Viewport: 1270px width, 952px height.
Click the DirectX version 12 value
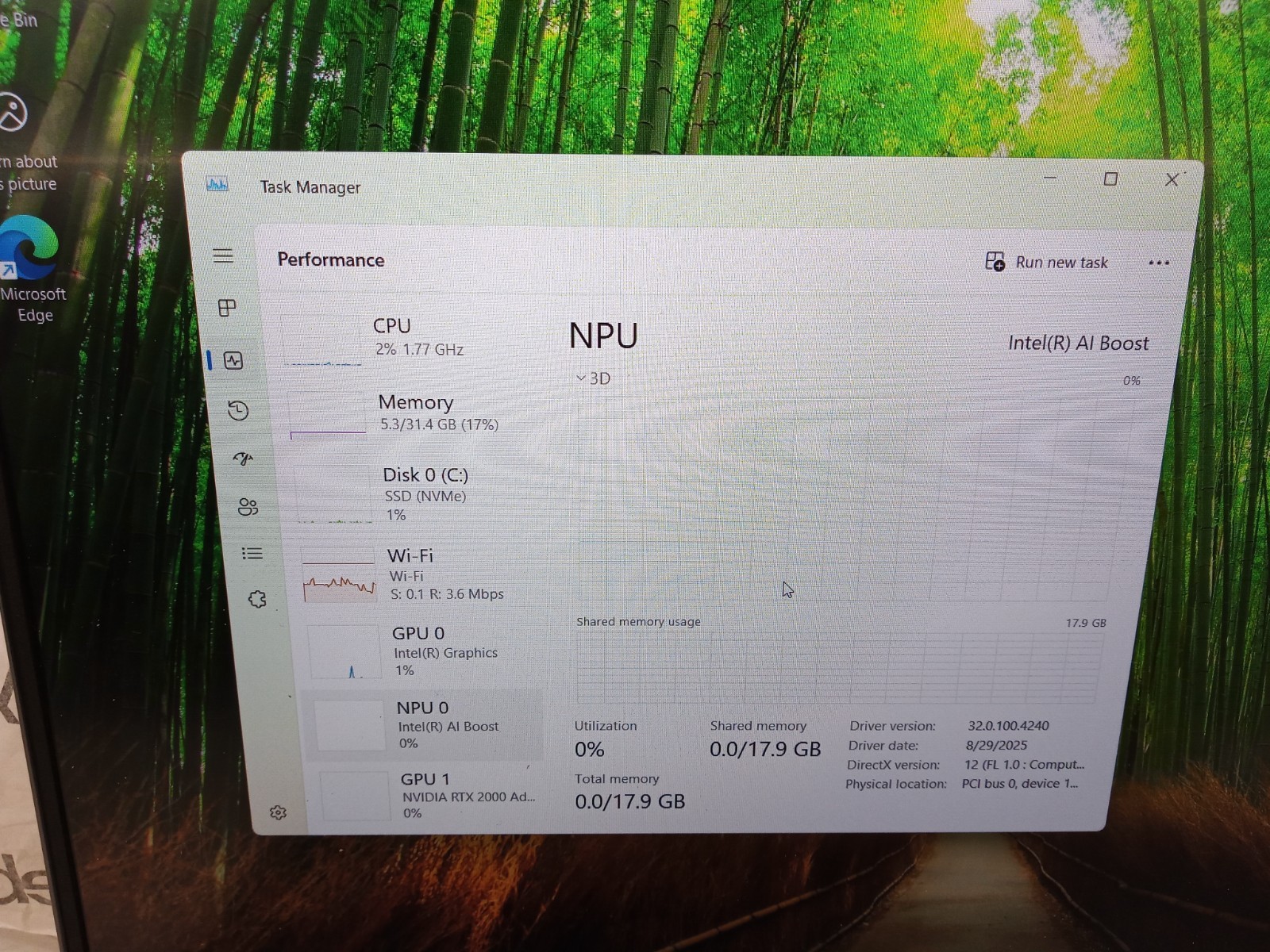coord(1024,765)
